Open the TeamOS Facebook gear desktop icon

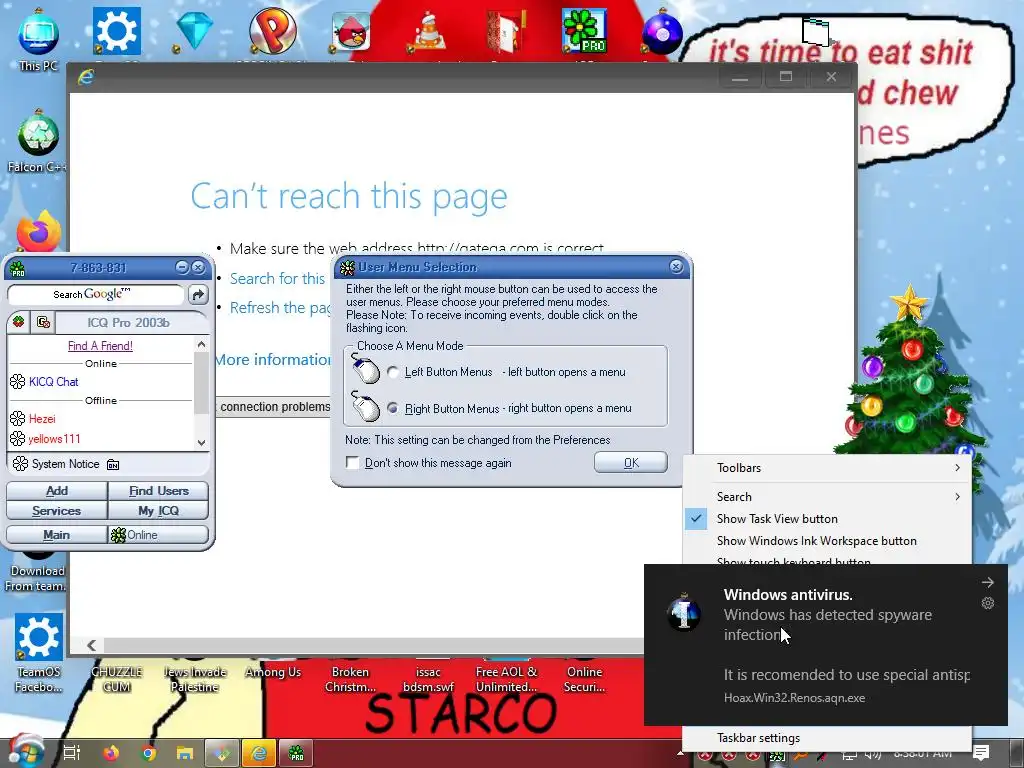pos(39,652)
